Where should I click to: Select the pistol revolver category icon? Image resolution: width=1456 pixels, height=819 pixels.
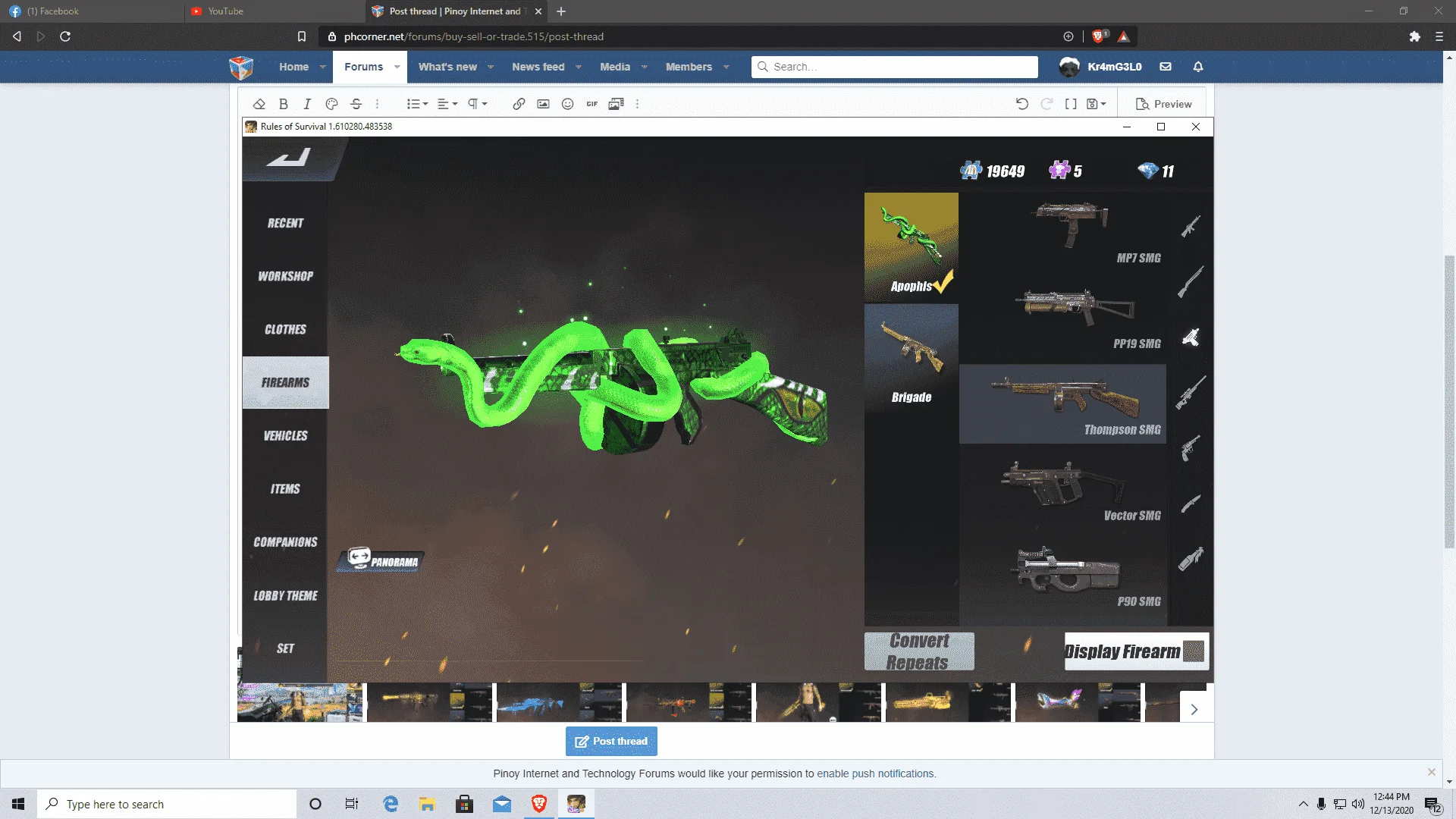(1191, 448)
